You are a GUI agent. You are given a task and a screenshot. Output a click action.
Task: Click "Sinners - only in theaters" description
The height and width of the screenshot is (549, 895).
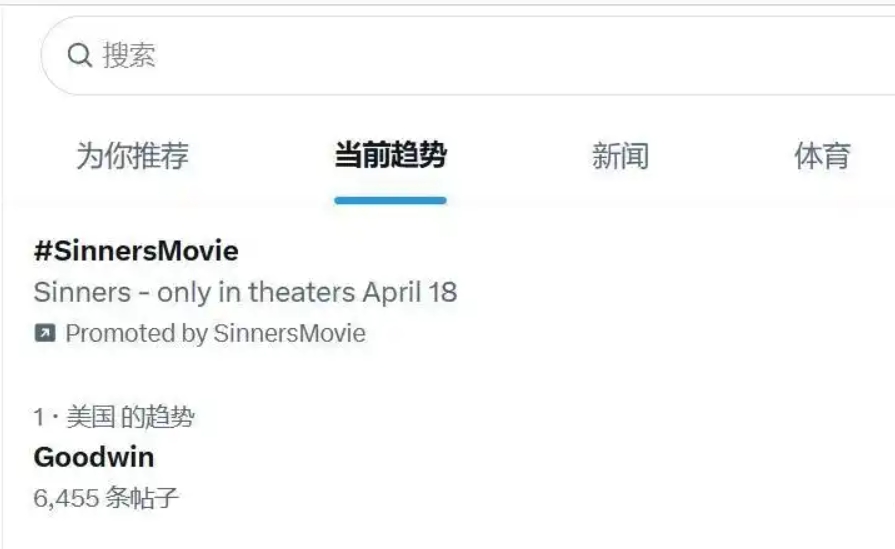click(194, 292)
